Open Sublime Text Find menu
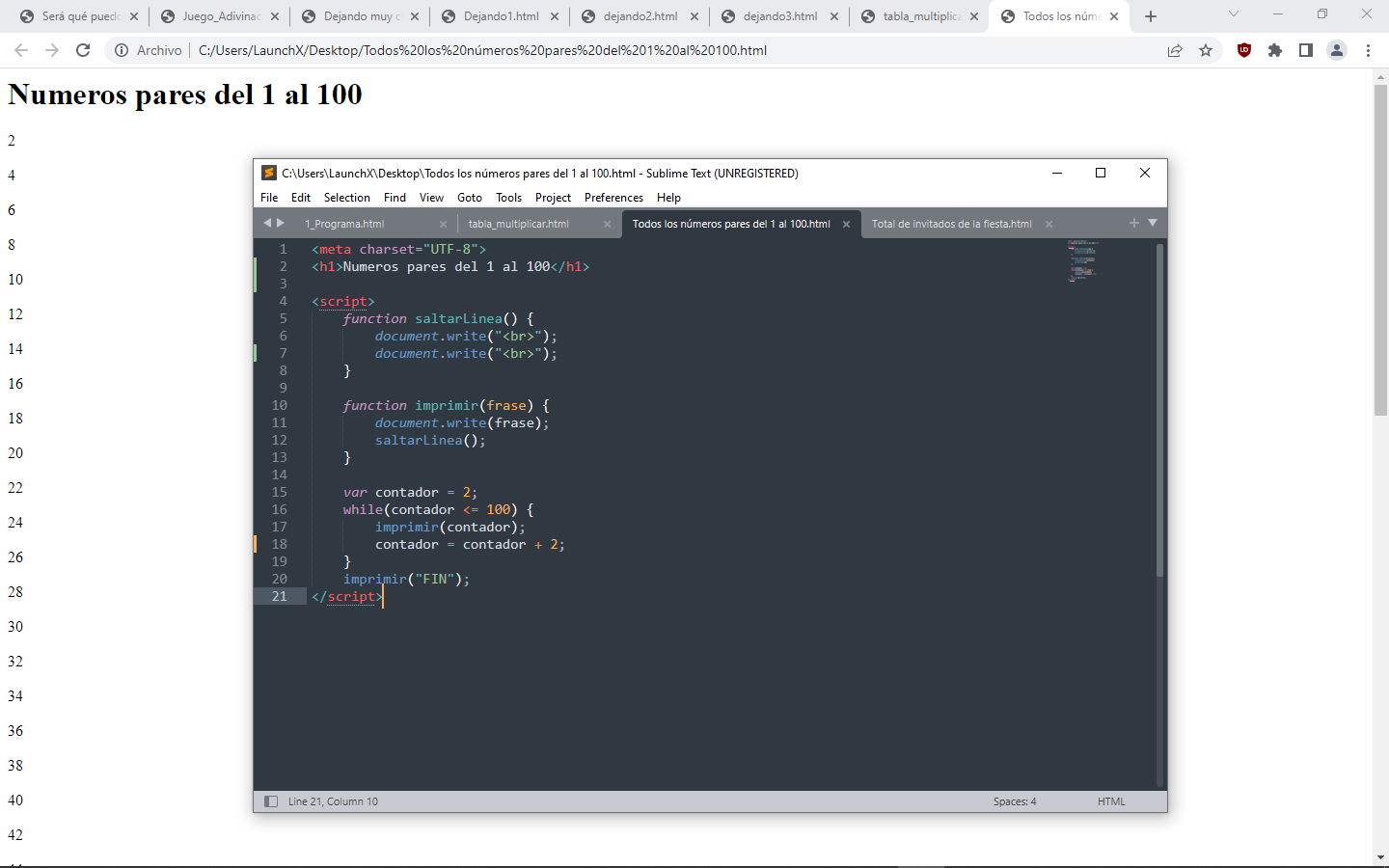Image resolution: width=1389 pixels, height=868 pixels. click(x=395, y=198)
